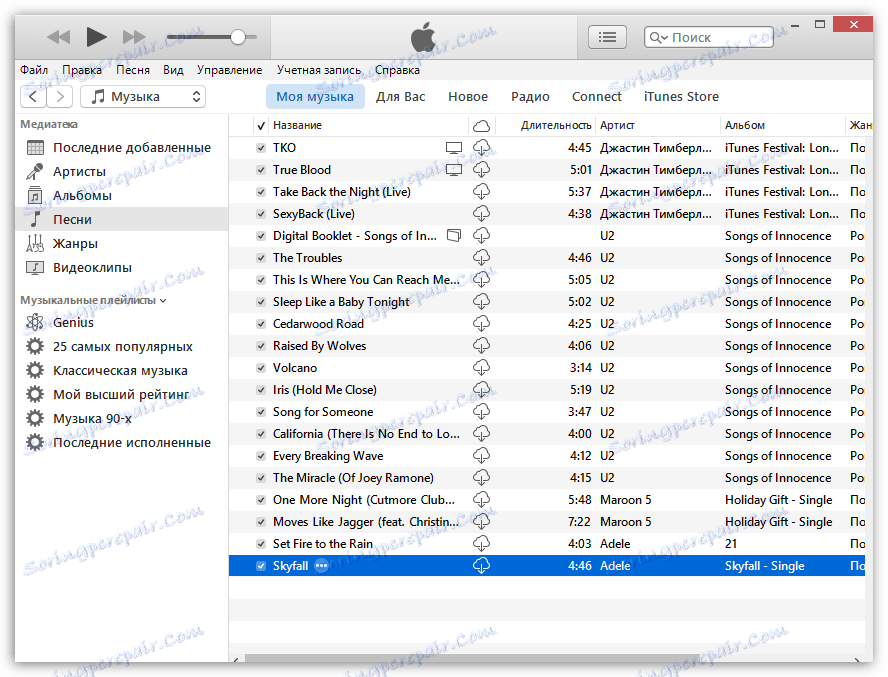Select Последние добавленные in sidebar
Viewport: 888px width, 677px height.
coord(121,148)
